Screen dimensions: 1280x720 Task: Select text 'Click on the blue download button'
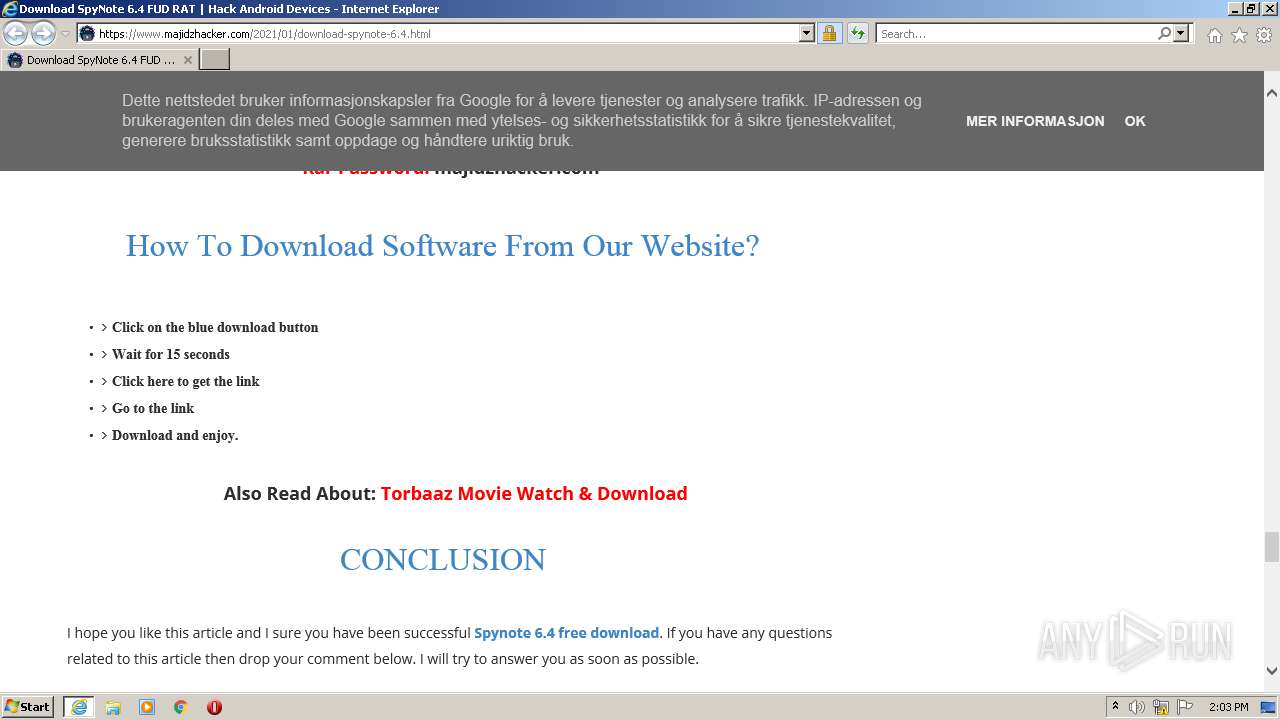click(x=215, y=327)
